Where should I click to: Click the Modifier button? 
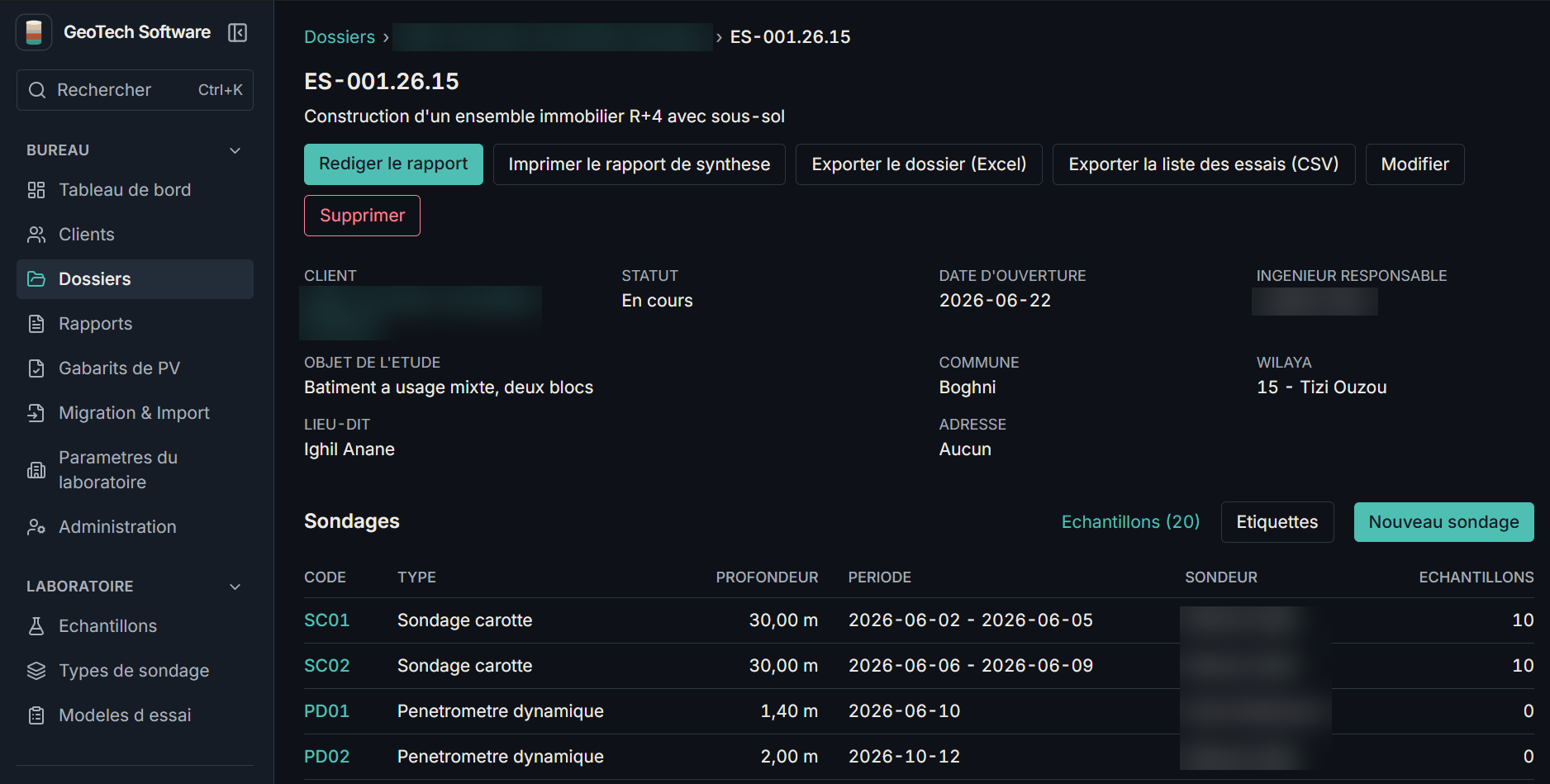pyautogui.click(x=1415, y=164)
